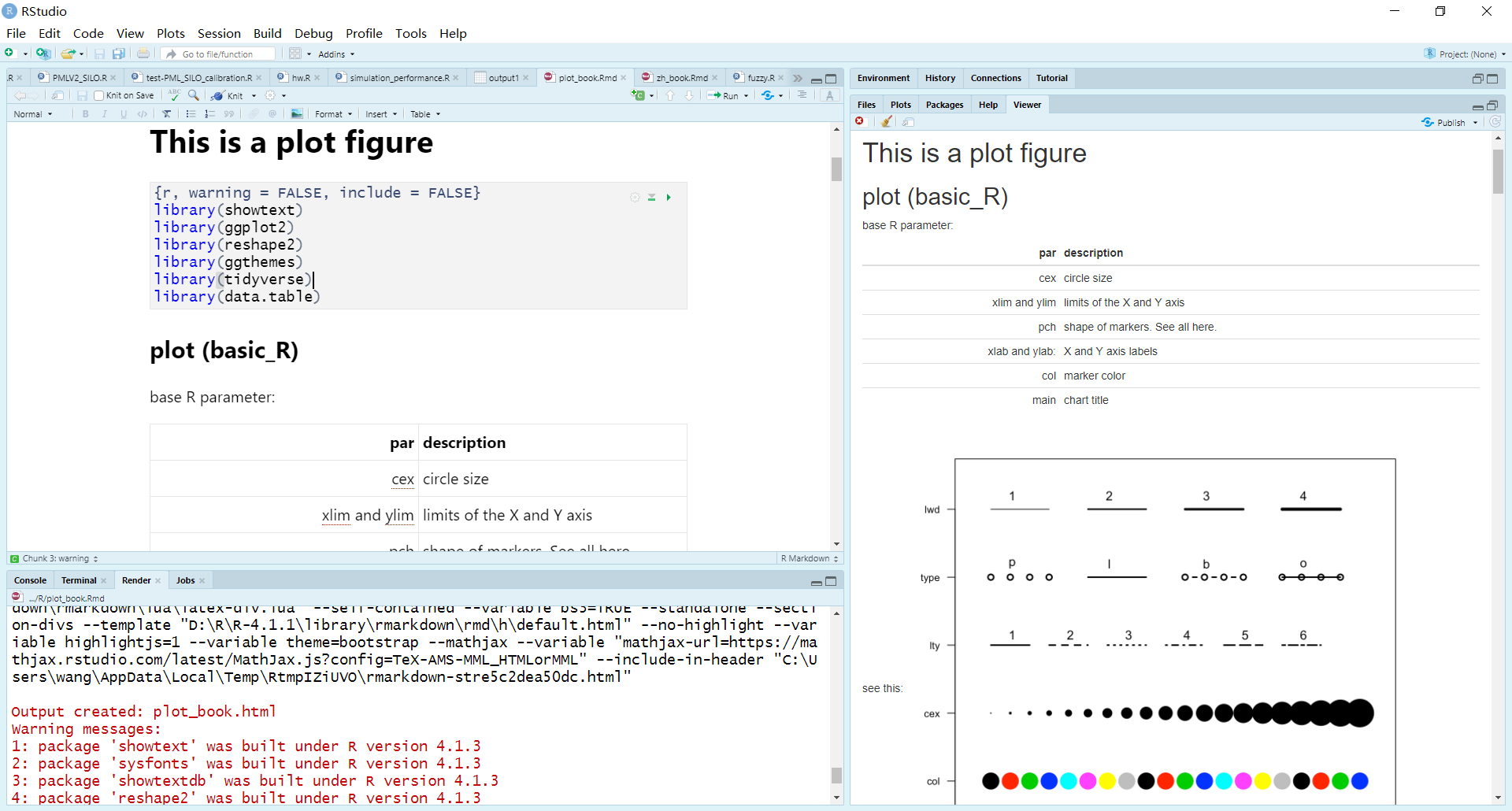The image size is (1512, 811).
Task: Open the Insert dropdown menu
Action: (x=381, y=114)
